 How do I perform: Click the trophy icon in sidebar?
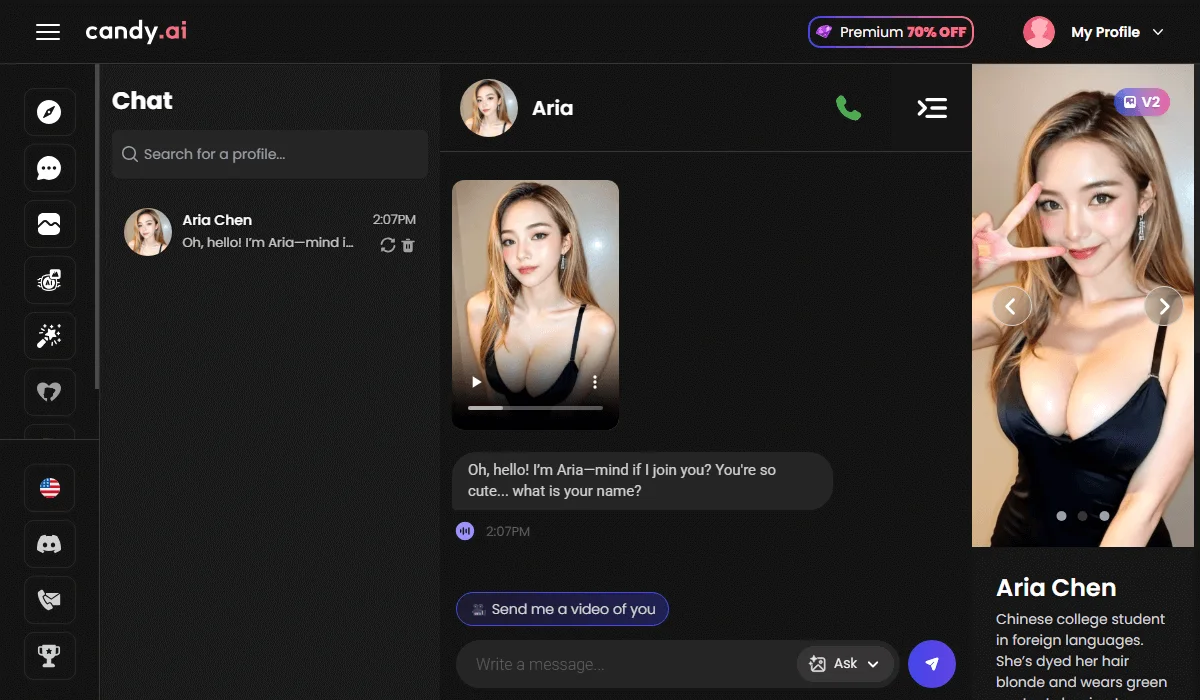[x=49, y=656]
